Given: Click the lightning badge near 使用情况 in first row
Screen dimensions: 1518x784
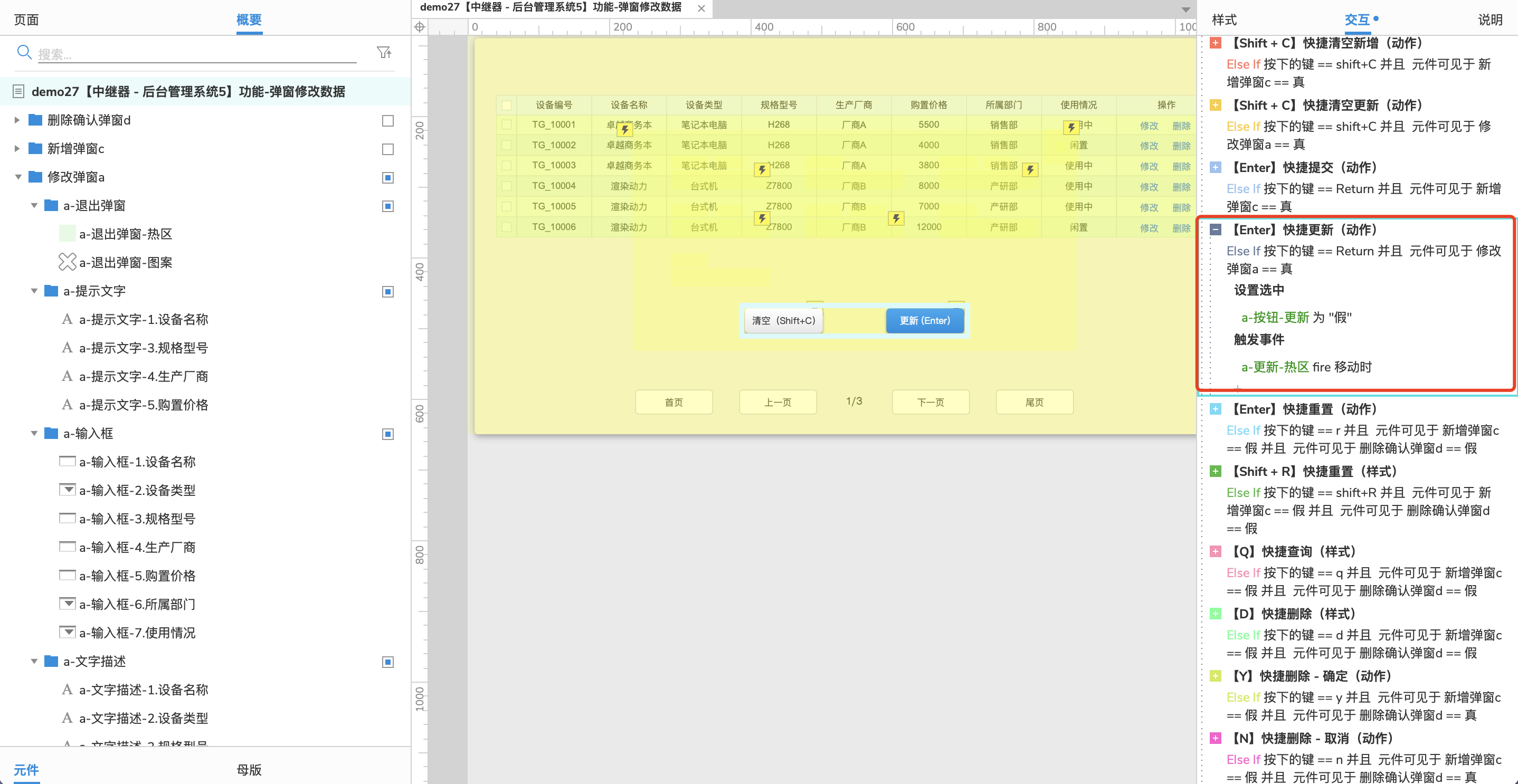Looking at the screenshot, I should coord(1071,127).
